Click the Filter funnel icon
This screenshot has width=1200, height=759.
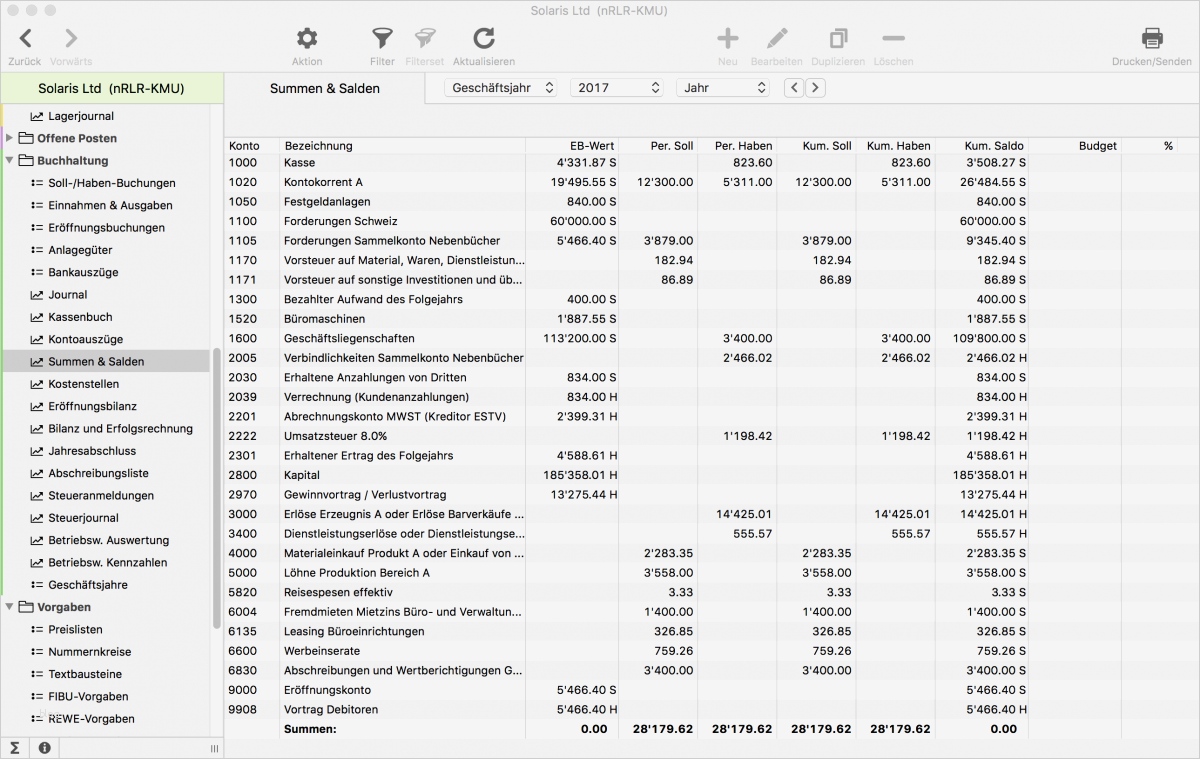point(382,39)
